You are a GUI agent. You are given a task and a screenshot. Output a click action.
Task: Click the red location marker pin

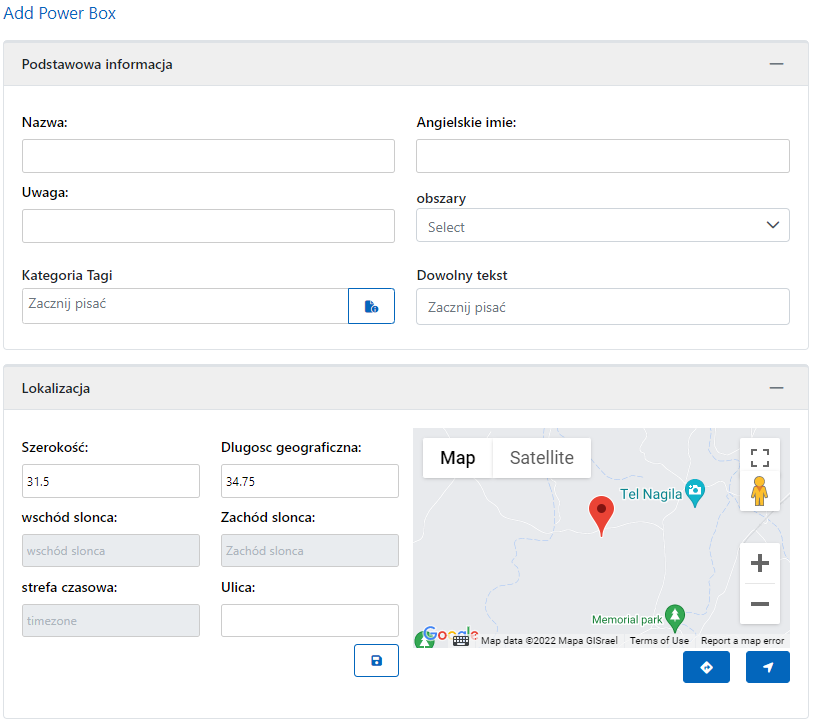[601, 514]
